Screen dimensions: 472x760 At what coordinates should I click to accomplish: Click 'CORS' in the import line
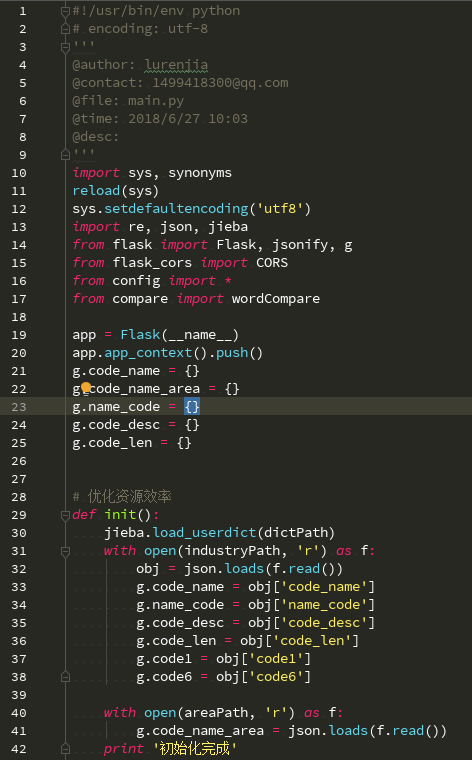pos(272,263)
